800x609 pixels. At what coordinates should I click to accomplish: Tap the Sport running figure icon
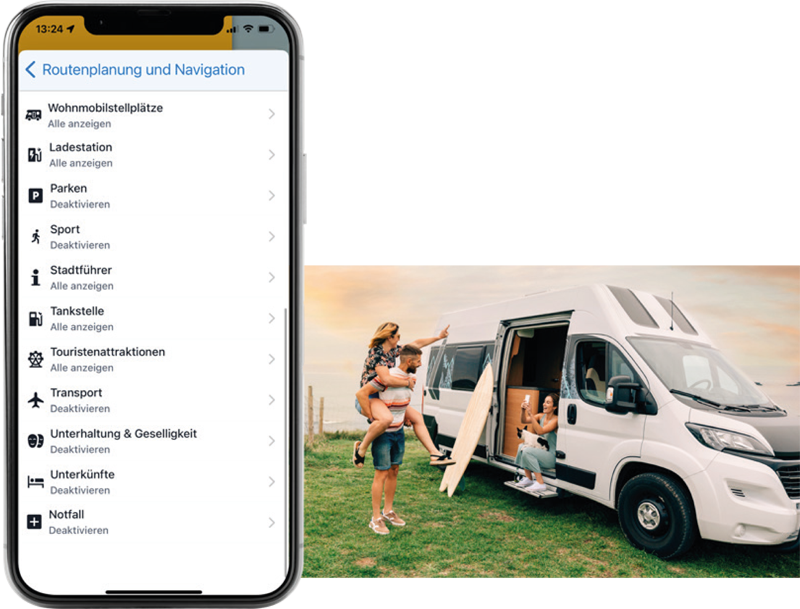click(36, 236)
